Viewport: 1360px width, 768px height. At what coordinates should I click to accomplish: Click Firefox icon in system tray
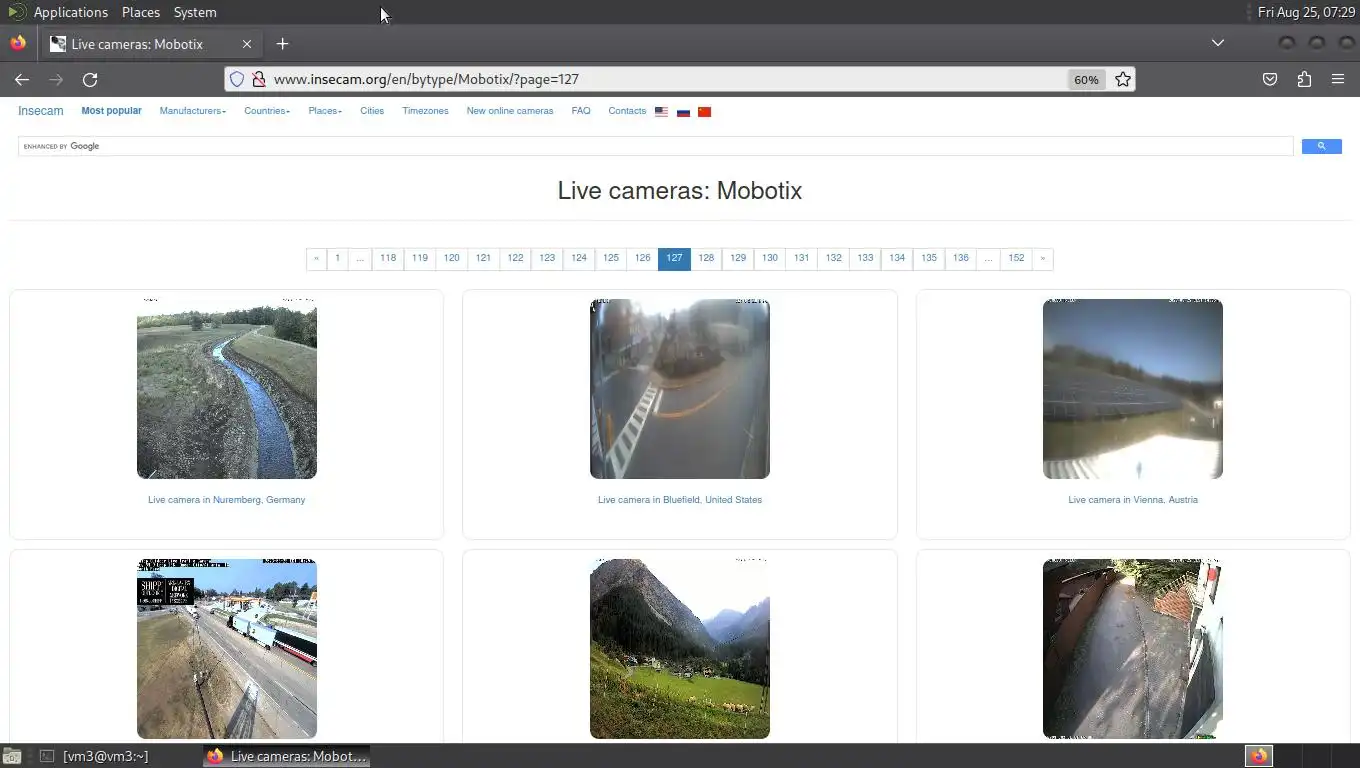[1259, 756]
